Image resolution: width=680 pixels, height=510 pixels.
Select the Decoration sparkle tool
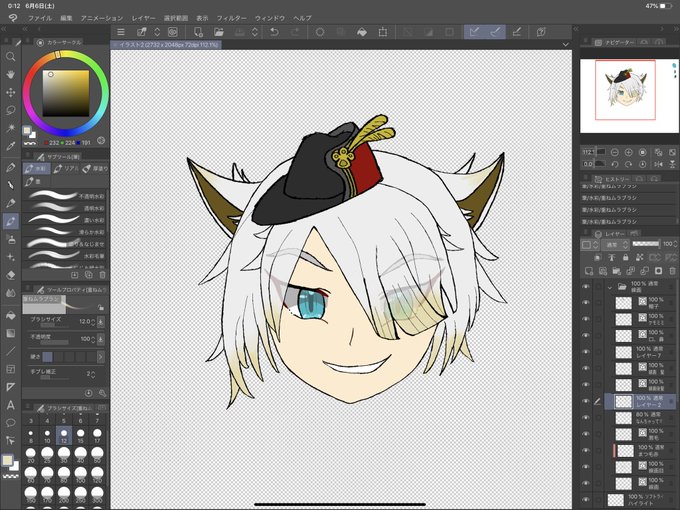pos(10,257)
